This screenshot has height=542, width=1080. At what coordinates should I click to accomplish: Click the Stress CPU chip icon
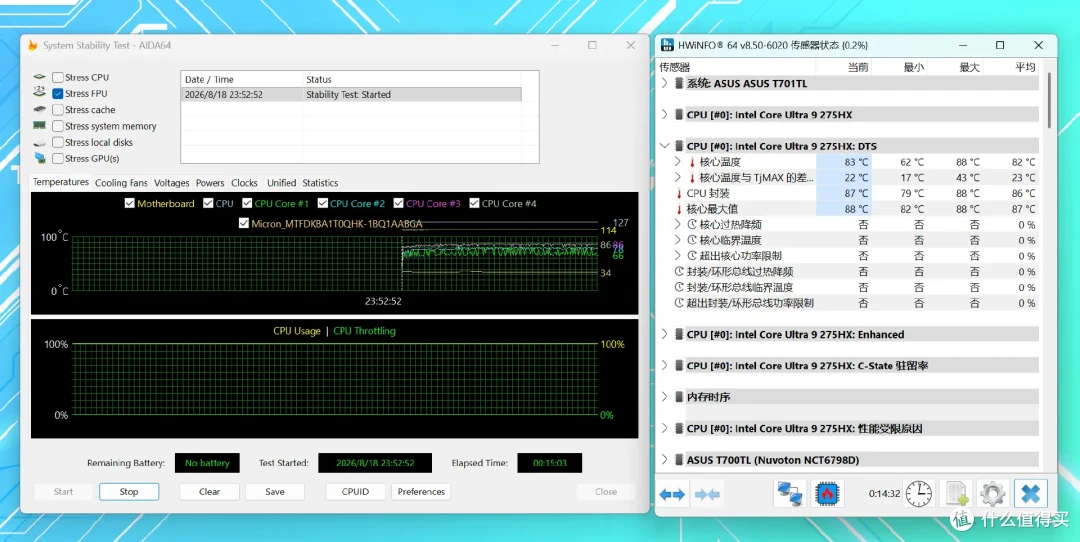click(x=40, y=77)
